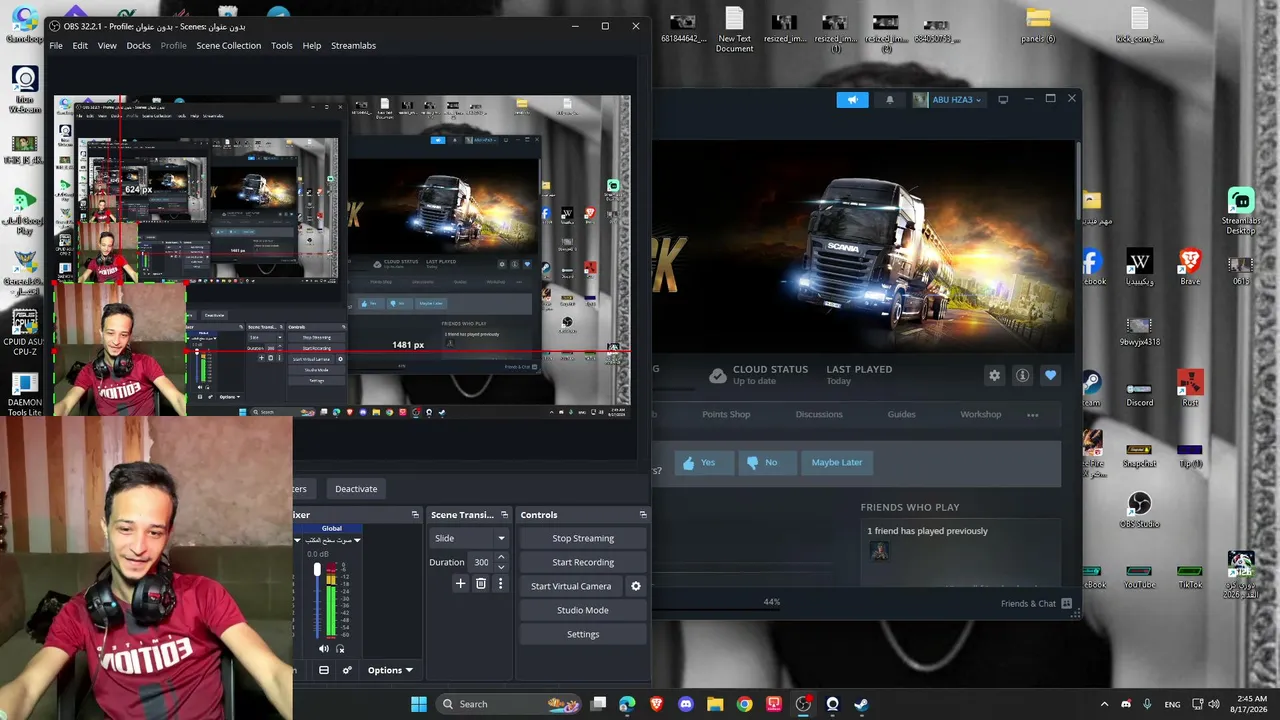Click the transition Duration field
This screenshot has height=720, width=1280.
[481, 562]
